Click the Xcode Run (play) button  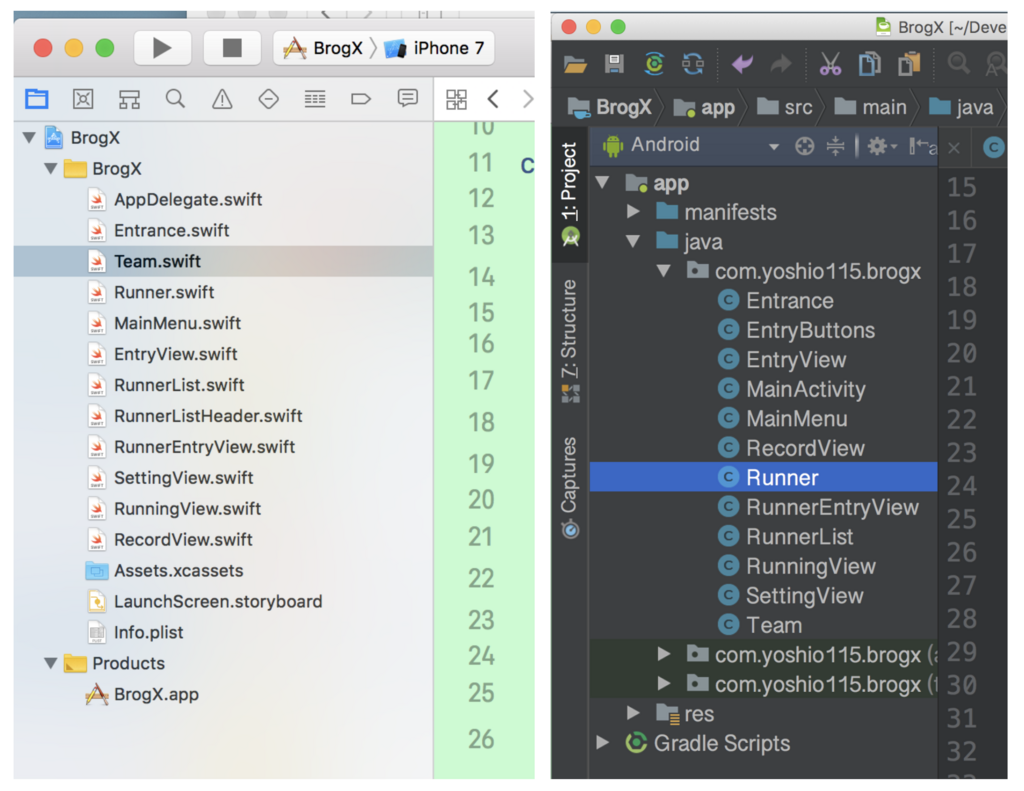click(162, 48)
